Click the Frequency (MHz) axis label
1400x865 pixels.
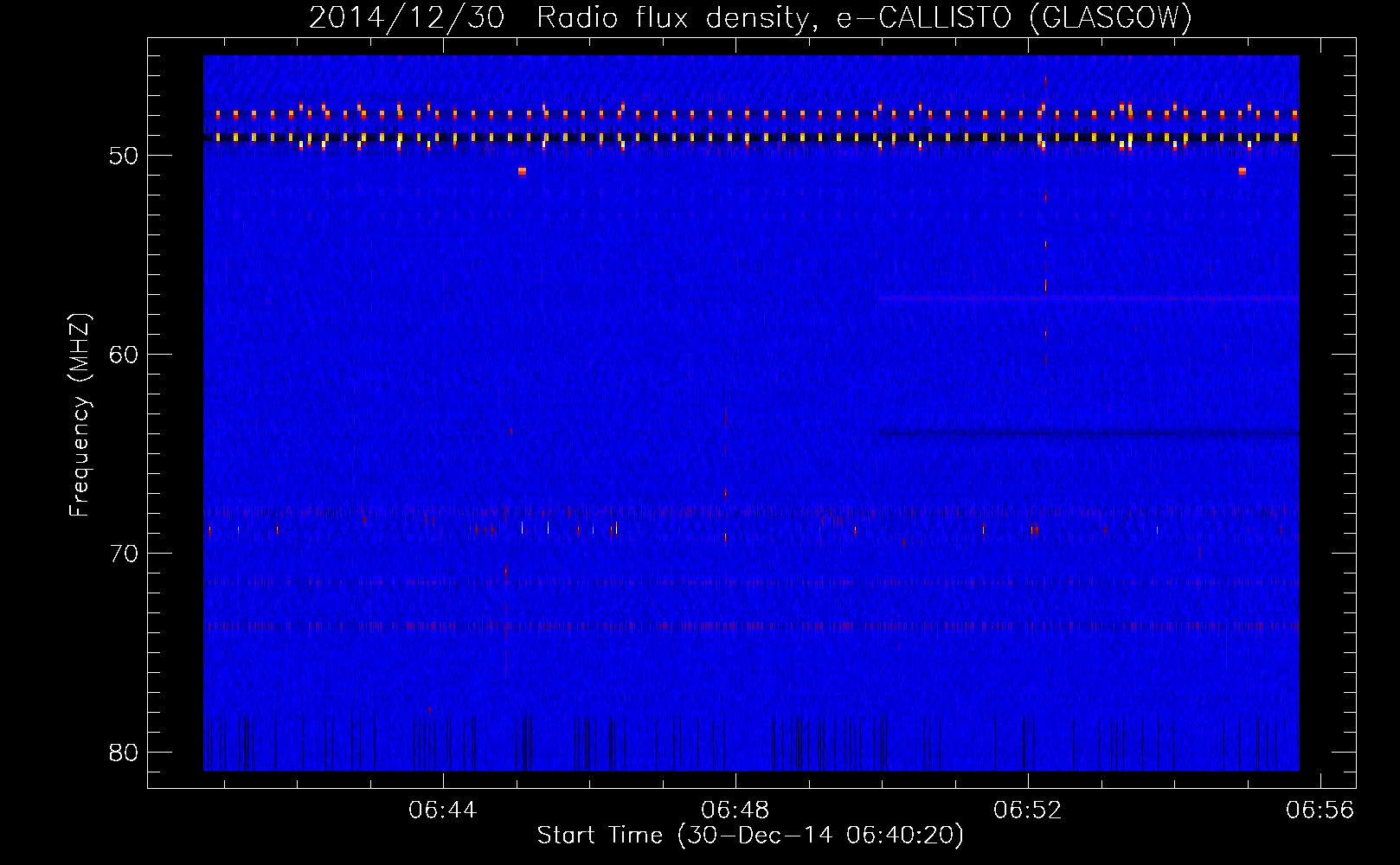click(80, 415)
